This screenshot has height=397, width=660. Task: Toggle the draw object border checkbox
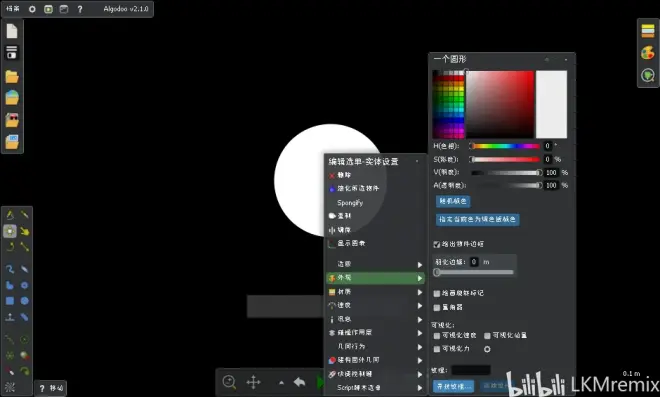coord(436,244)
